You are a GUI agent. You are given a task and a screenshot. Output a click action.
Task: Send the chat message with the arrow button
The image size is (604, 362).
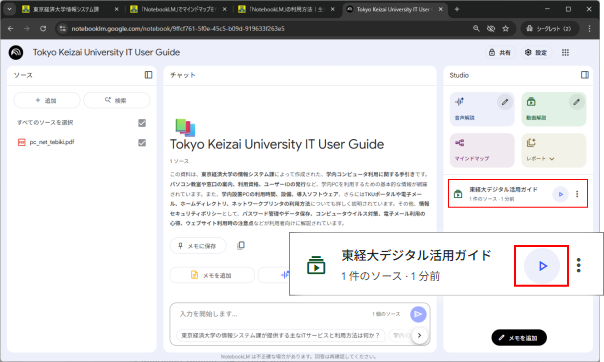click(x=418, y=314)
